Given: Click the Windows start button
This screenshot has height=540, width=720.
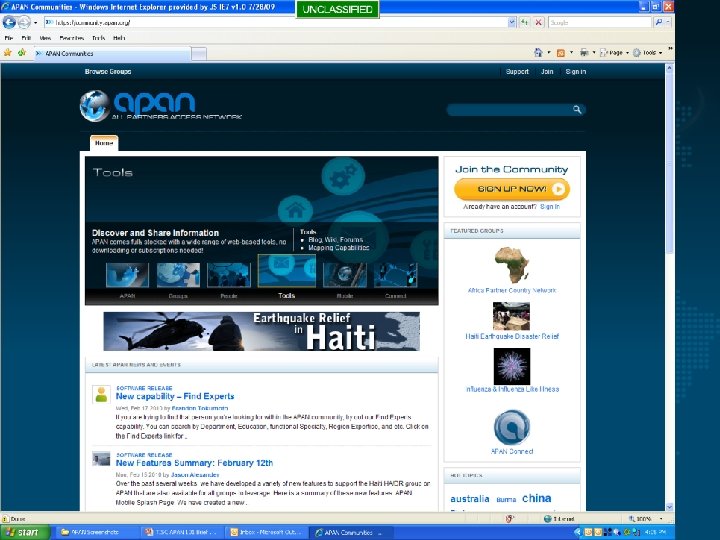Looking at the screenshot, I should pos(25,532).
